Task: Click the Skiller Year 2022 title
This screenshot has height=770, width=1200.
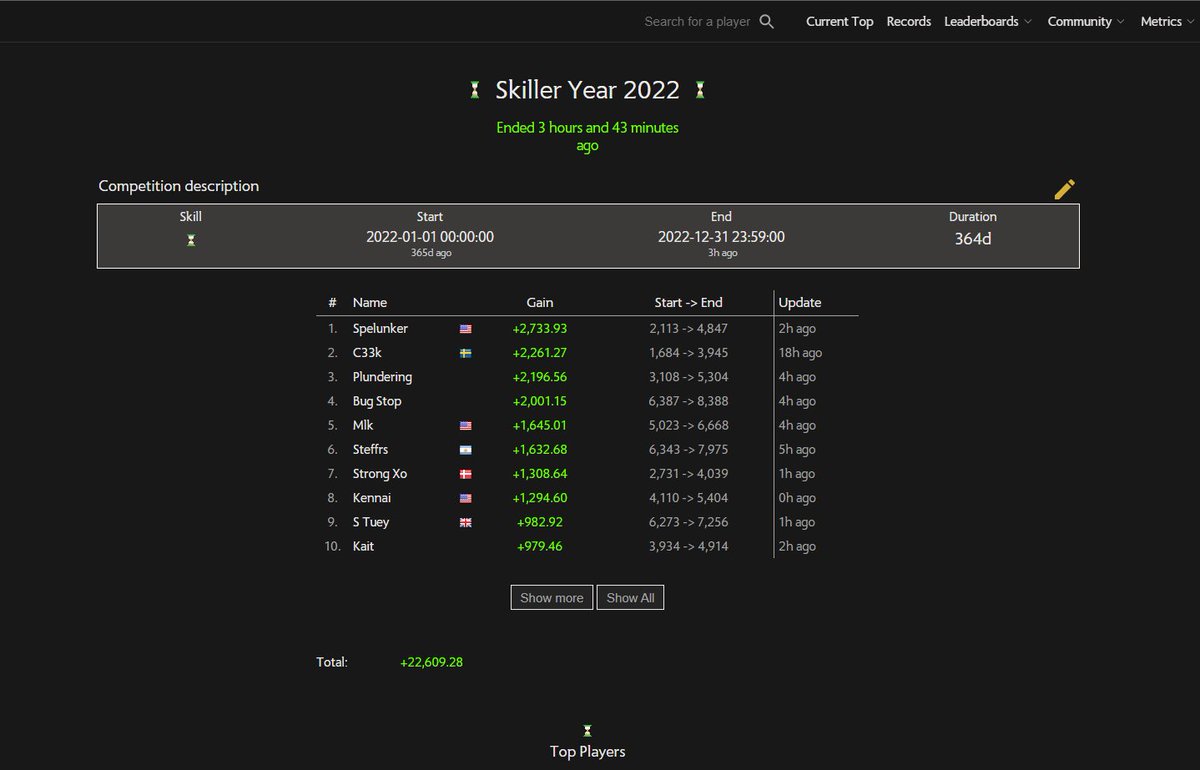Action: point(588,90)
